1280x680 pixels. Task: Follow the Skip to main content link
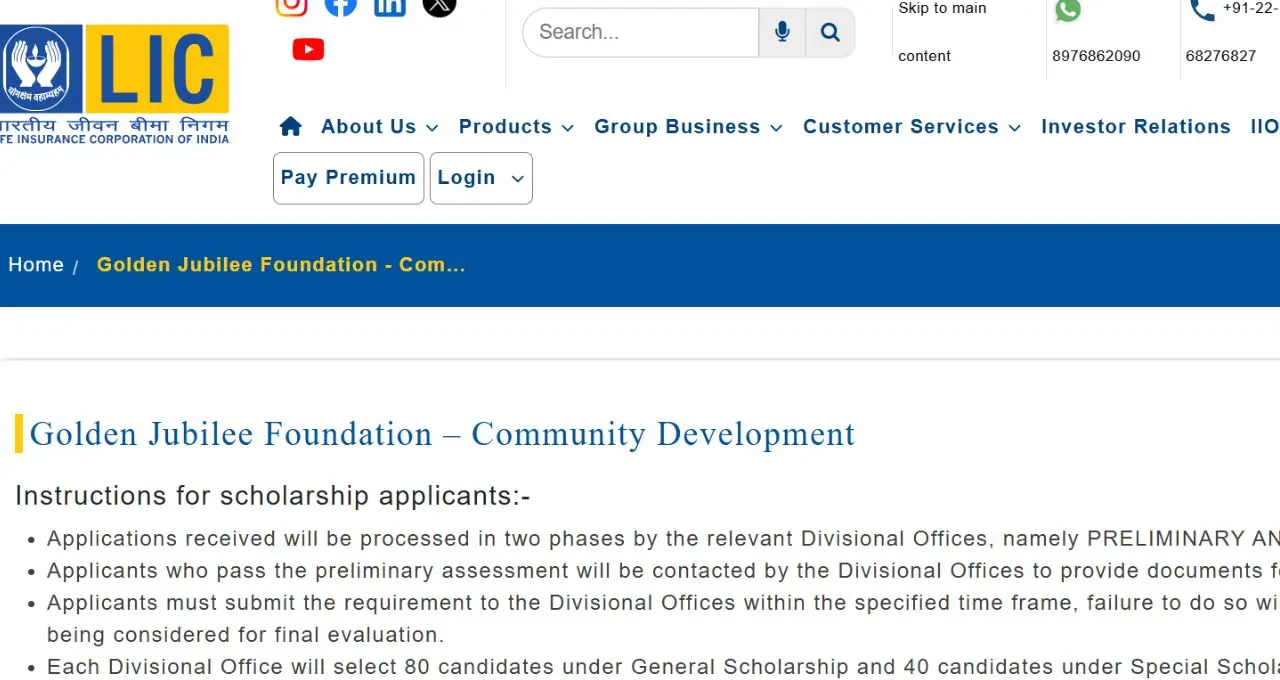tap(942, 32)
